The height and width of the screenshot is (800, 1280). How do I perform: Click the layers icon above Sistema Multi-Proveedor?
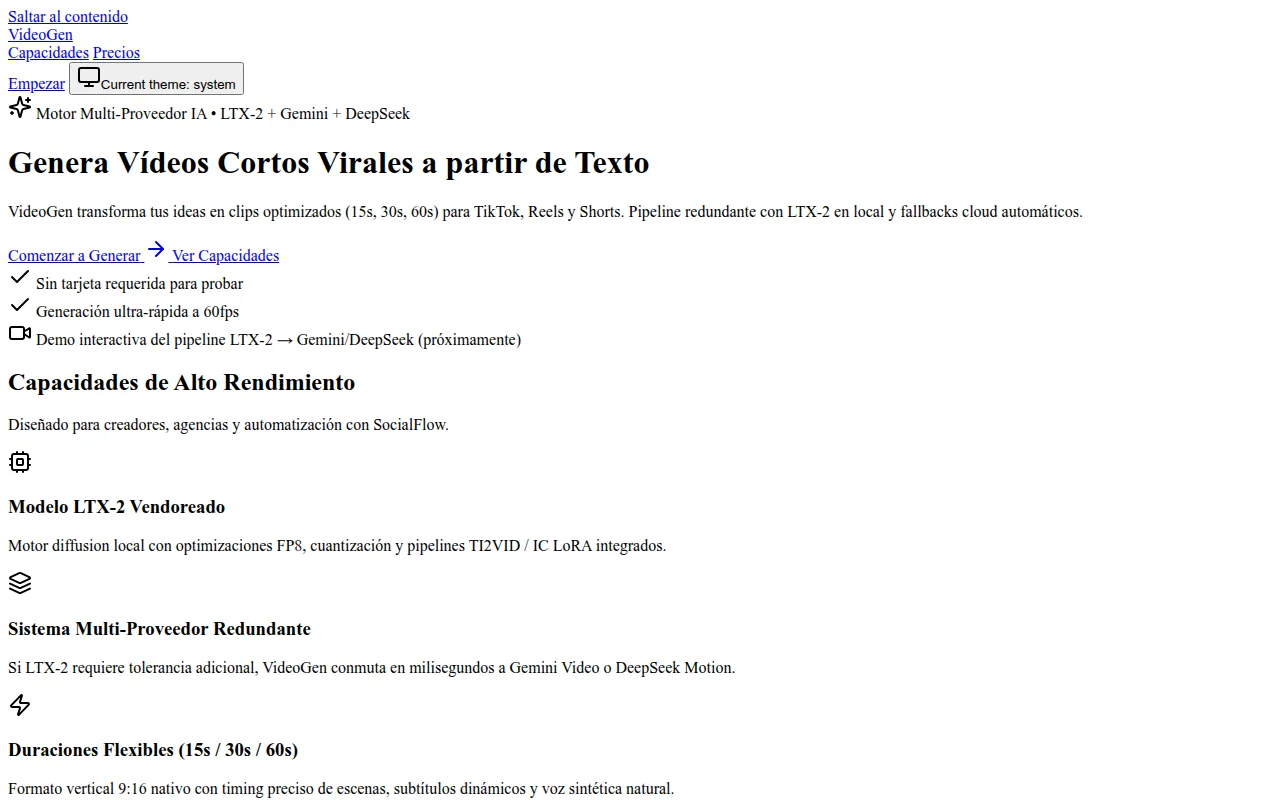[20, 583]
